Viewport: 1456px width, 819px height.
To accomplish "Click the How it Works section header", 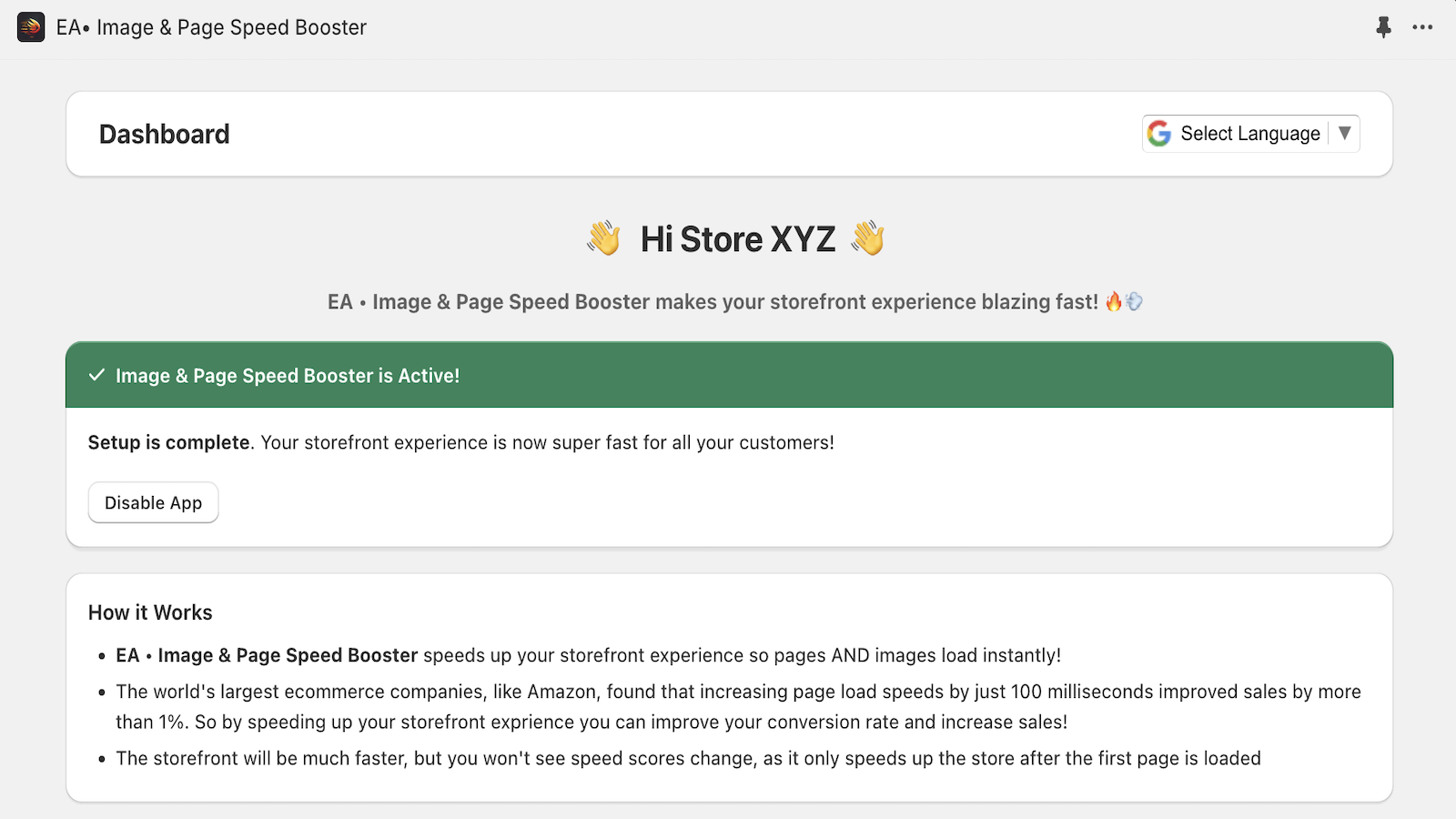I will click(149, 612).
